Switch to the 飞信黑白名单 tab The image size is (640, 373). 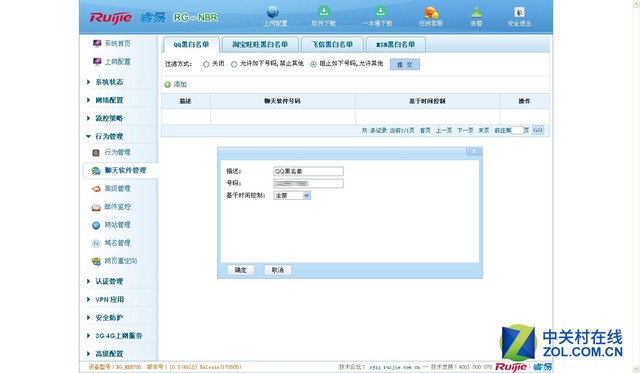tap(332, 44)
